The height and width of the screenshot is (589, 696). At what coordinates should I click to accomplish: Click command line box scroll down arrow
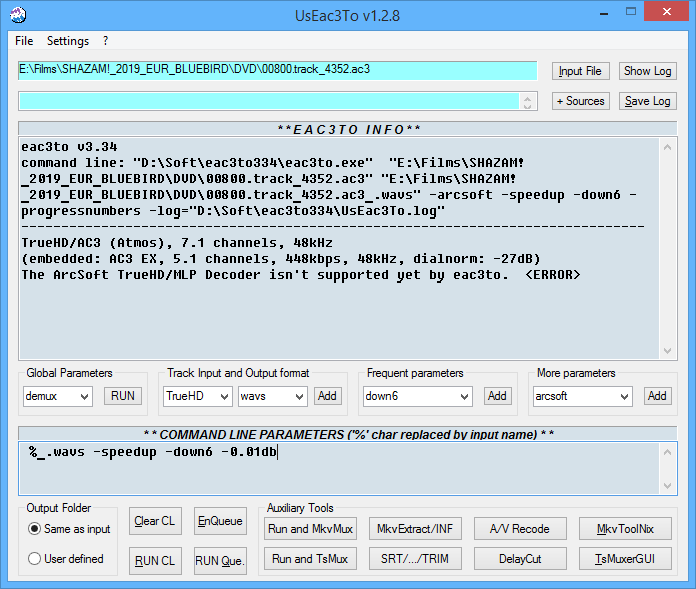[668, 486]
